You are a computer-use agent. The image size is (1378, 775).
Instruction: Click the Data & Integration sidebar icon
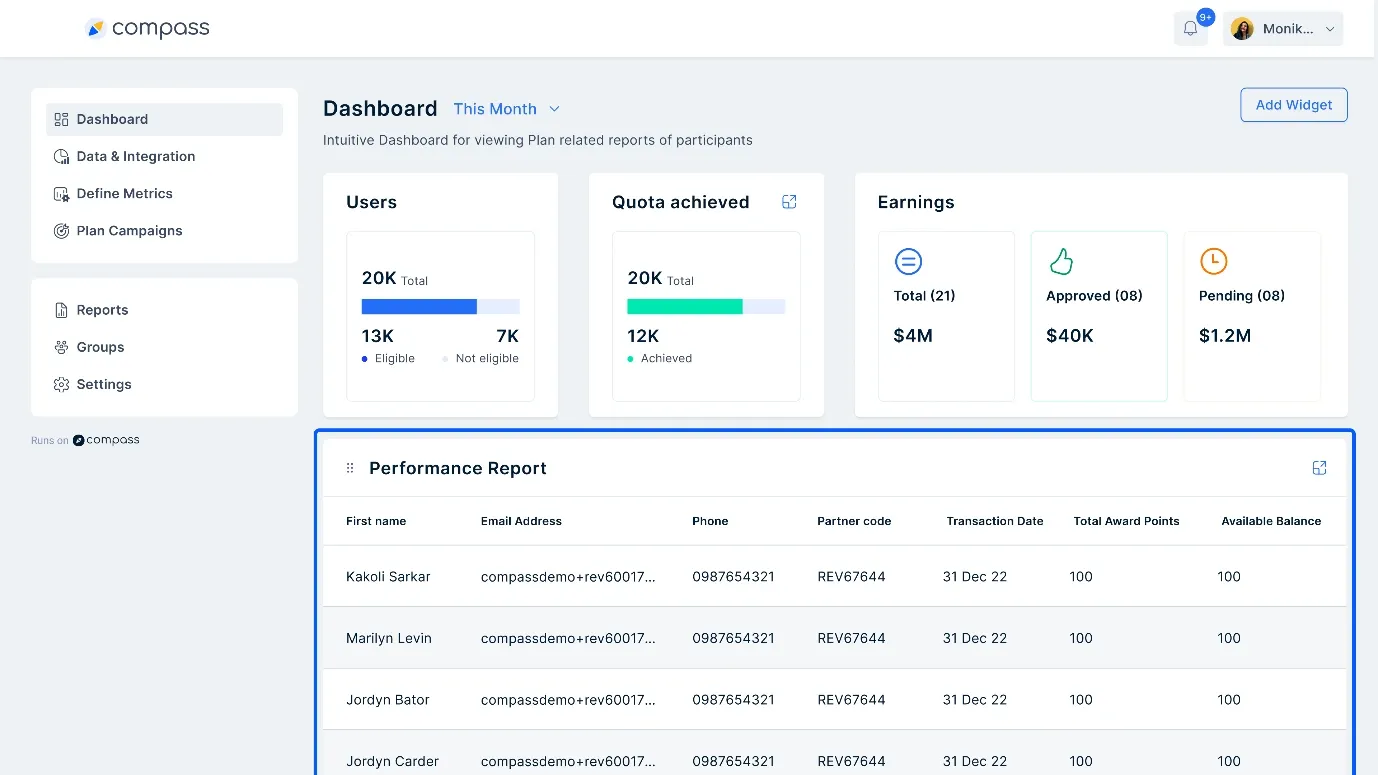58,156
